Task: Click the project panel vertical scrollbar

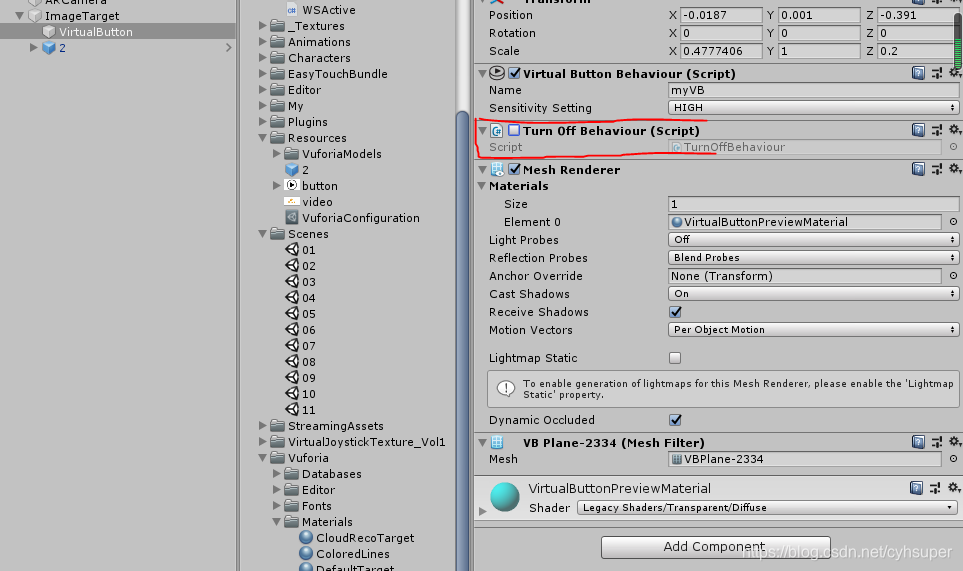Action: [x=464, y=340]
